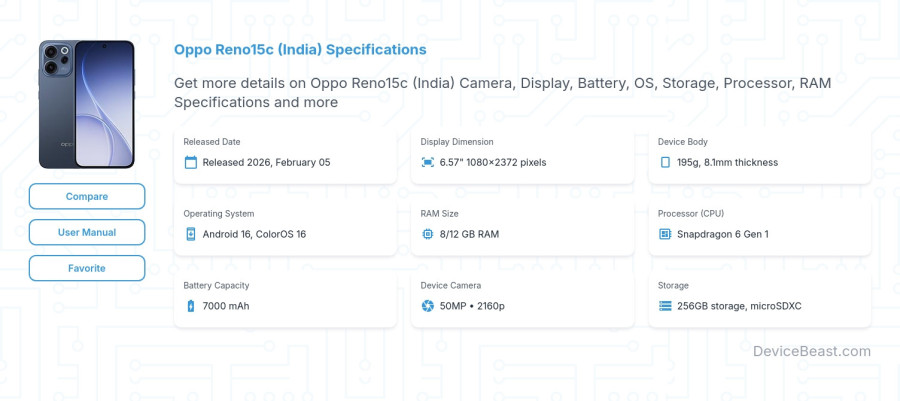Select the text "Android 16, ColorOS 16"
Viewport: 900px width, 401px height.
point(254,234)
